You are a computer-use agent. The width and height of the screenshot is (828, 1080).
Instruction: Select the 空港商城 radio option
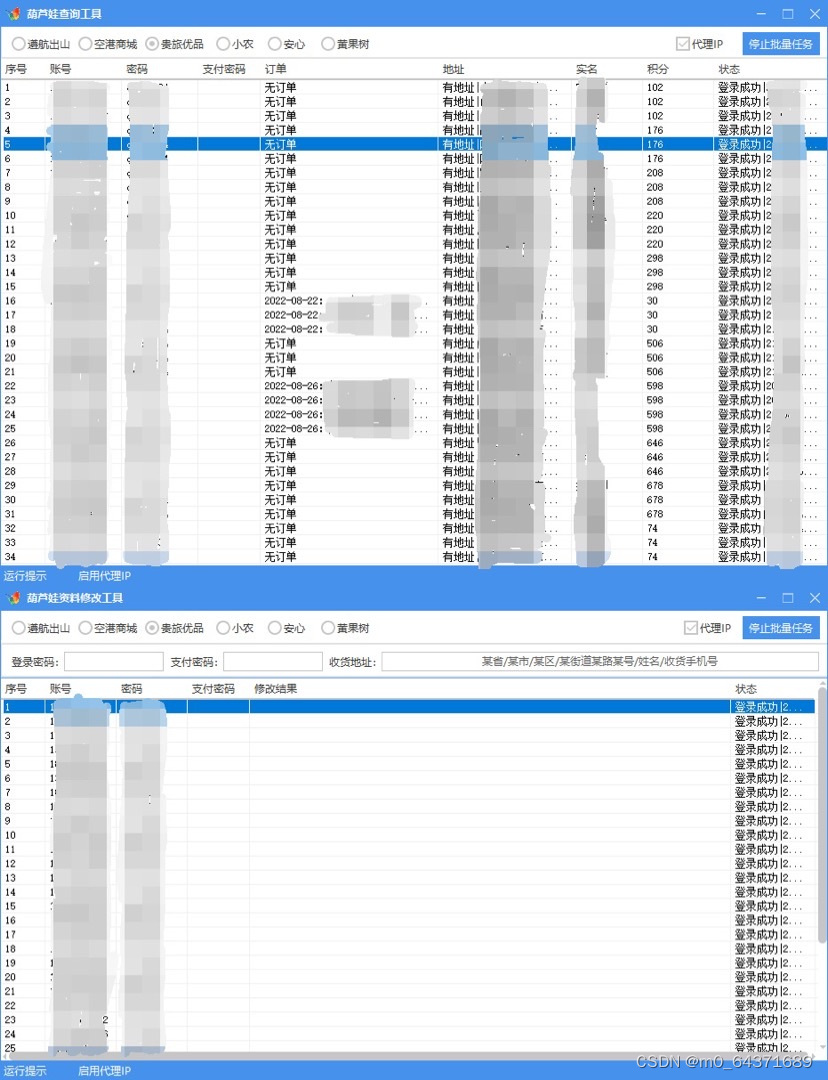[84, 44]
